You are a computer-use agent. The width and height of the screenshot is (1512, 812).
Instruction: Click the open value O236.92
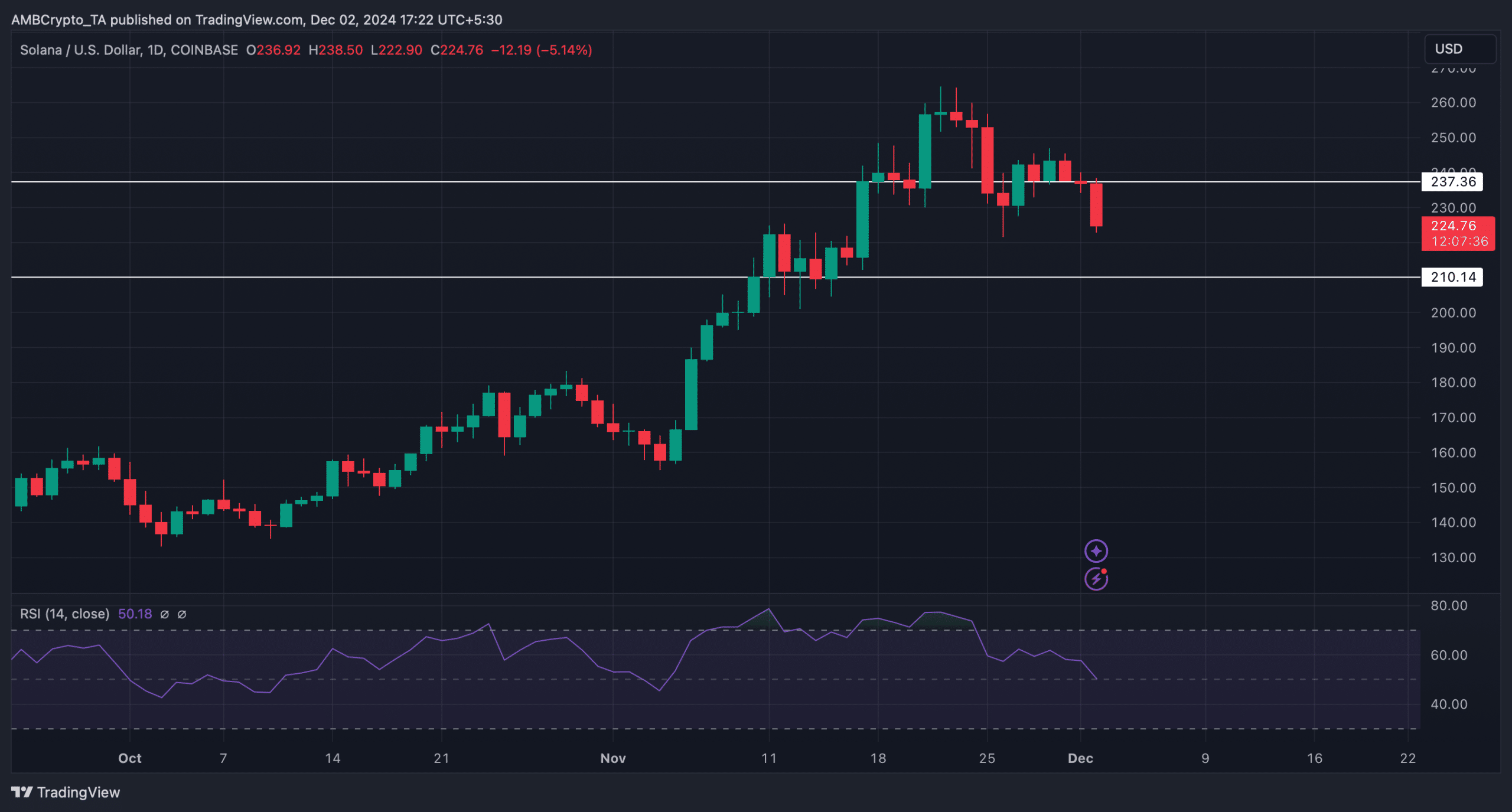pos(273,50)
